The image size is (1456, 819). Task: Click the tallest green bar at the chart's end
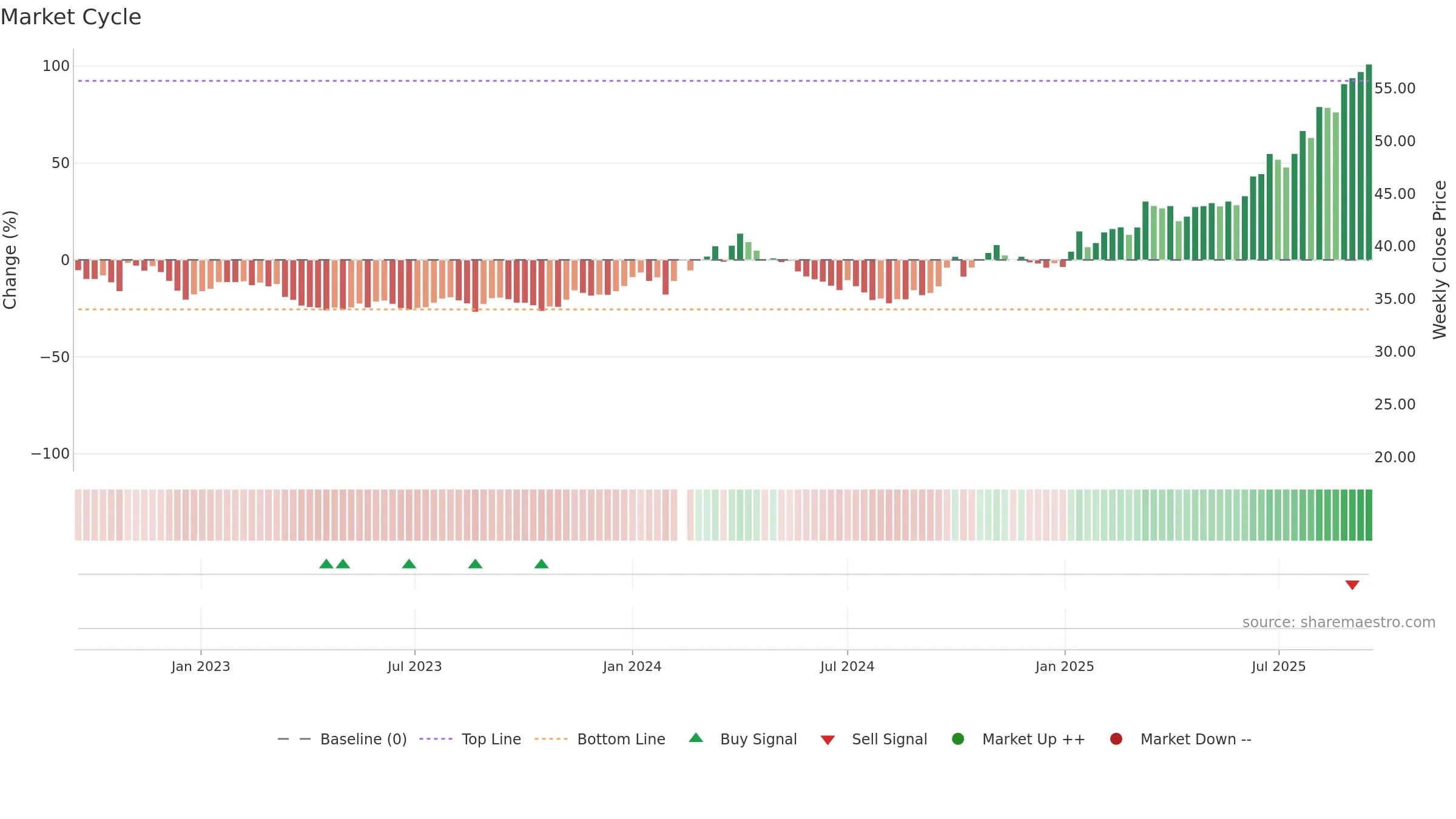pos(1369,162)
